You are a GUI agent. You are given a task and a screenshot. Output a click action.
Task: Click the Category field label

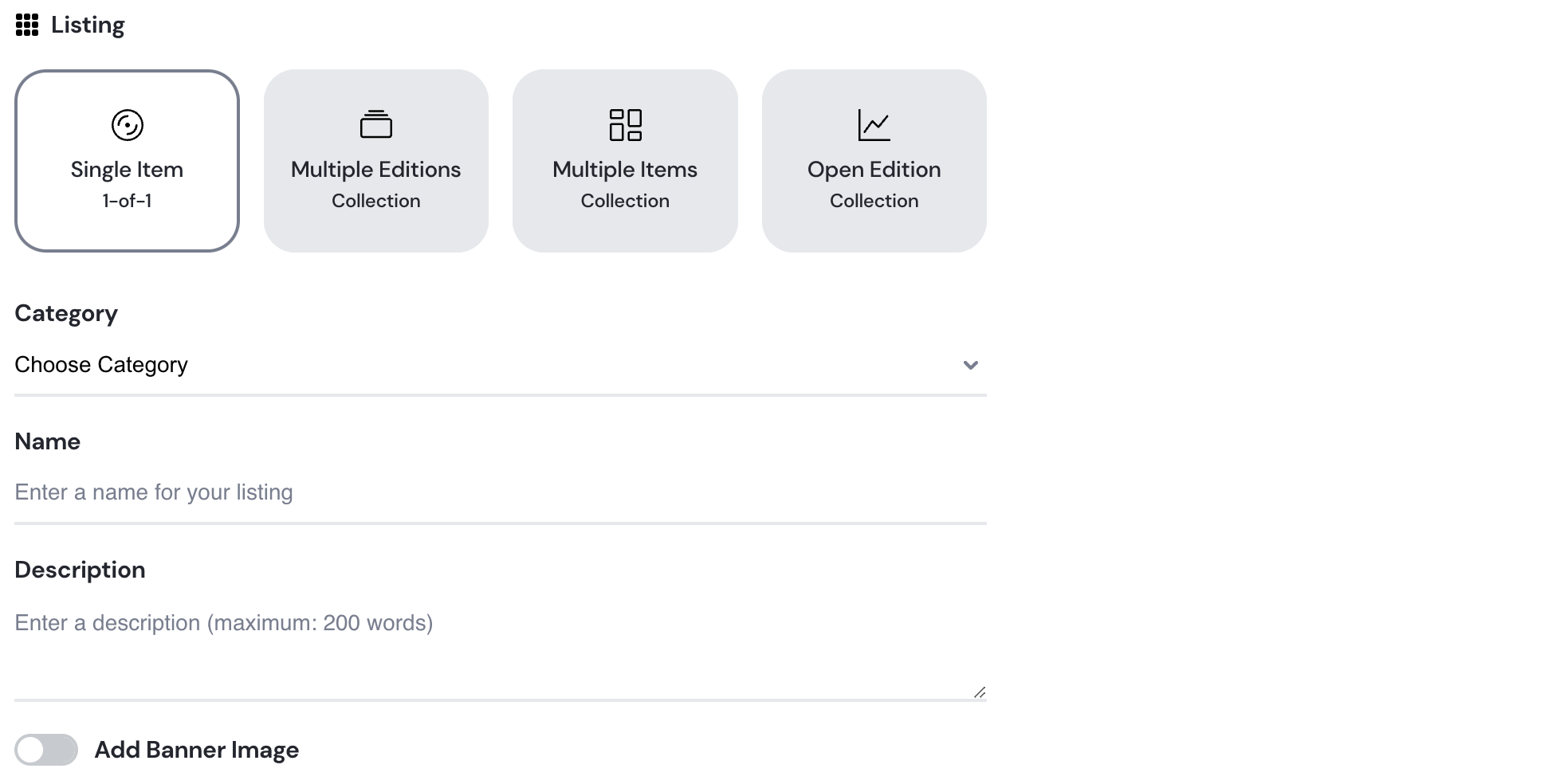66,313
